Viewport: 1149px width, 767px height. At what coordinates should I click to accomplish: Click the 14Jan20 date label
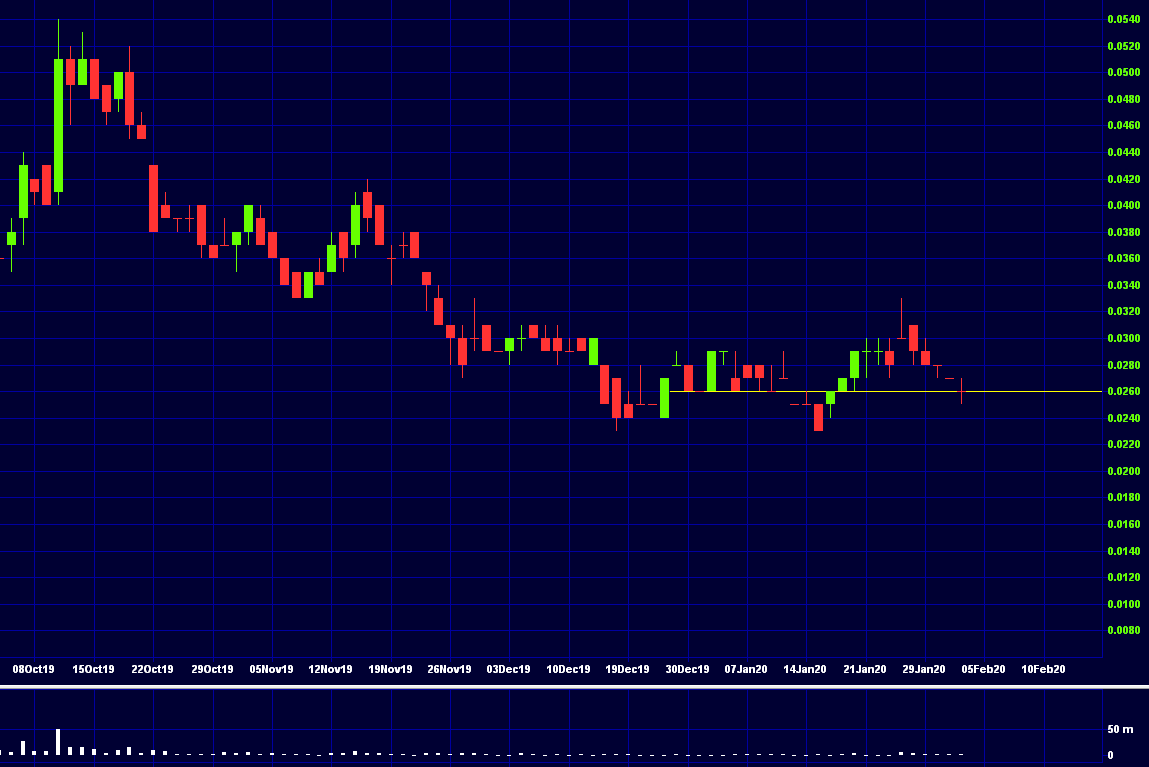point(805,670)
